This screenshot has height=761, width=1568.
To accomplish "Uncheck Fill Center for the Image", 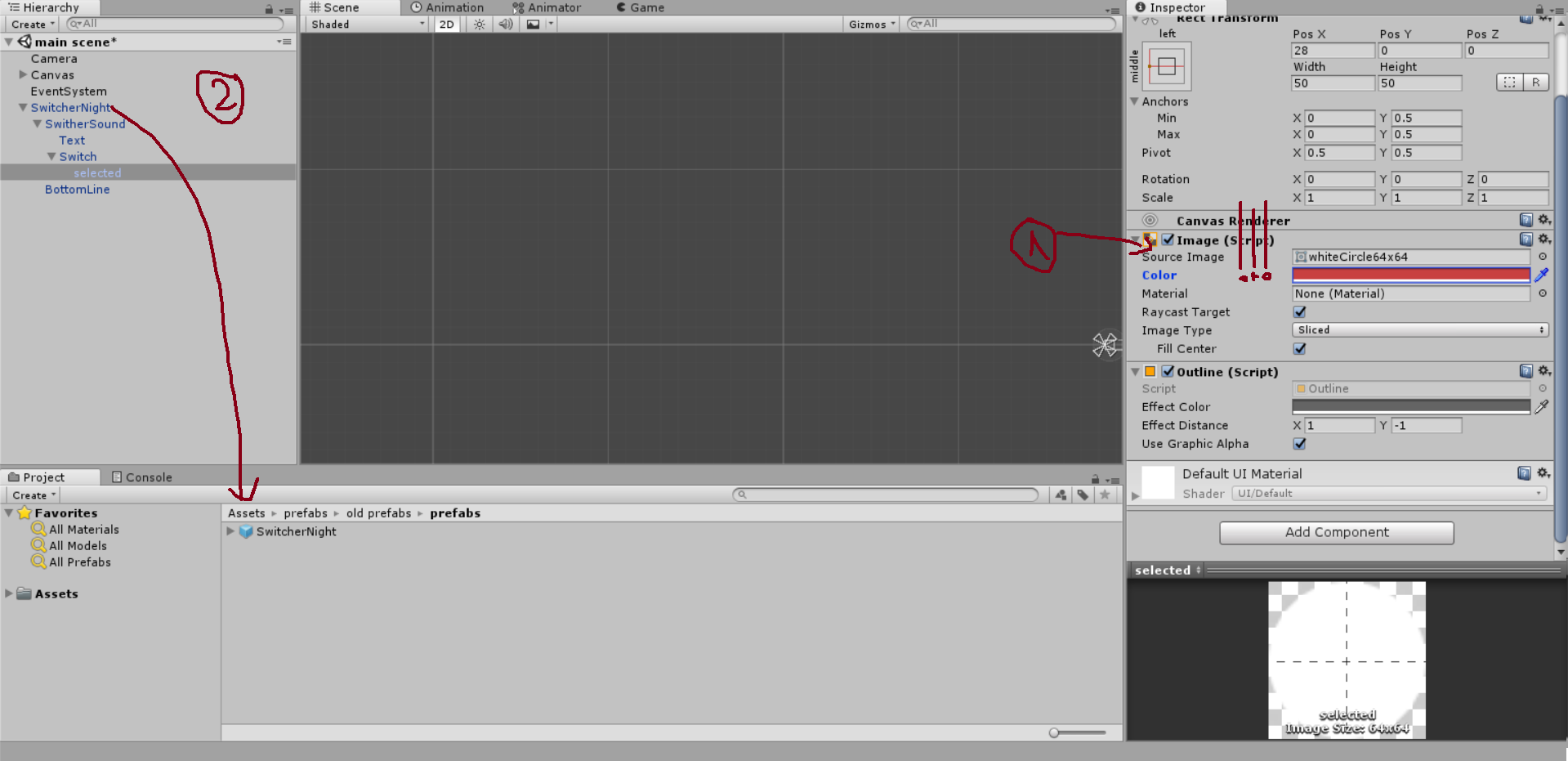I will pos(1299,349).
